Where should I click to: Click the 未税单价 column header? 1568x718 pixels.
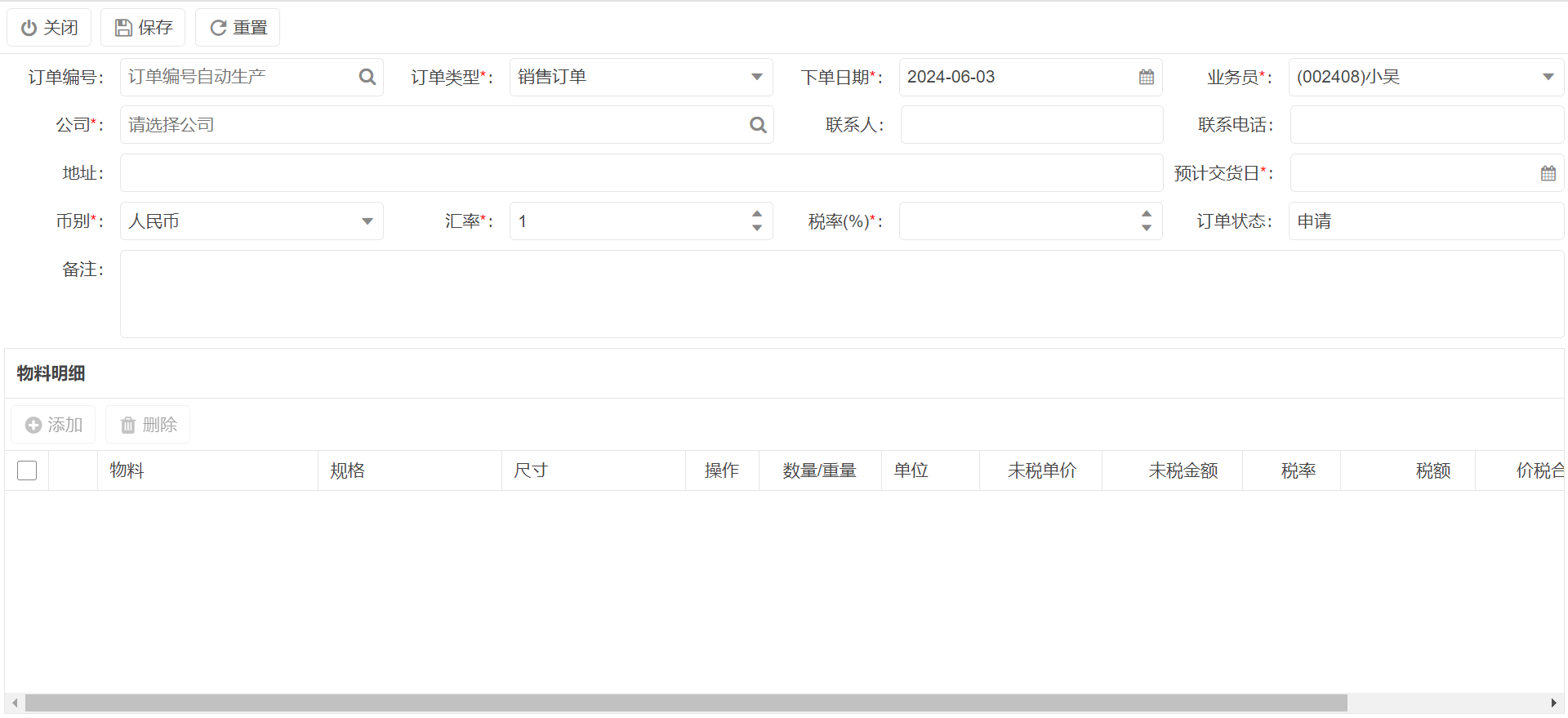coord(1041,470)
